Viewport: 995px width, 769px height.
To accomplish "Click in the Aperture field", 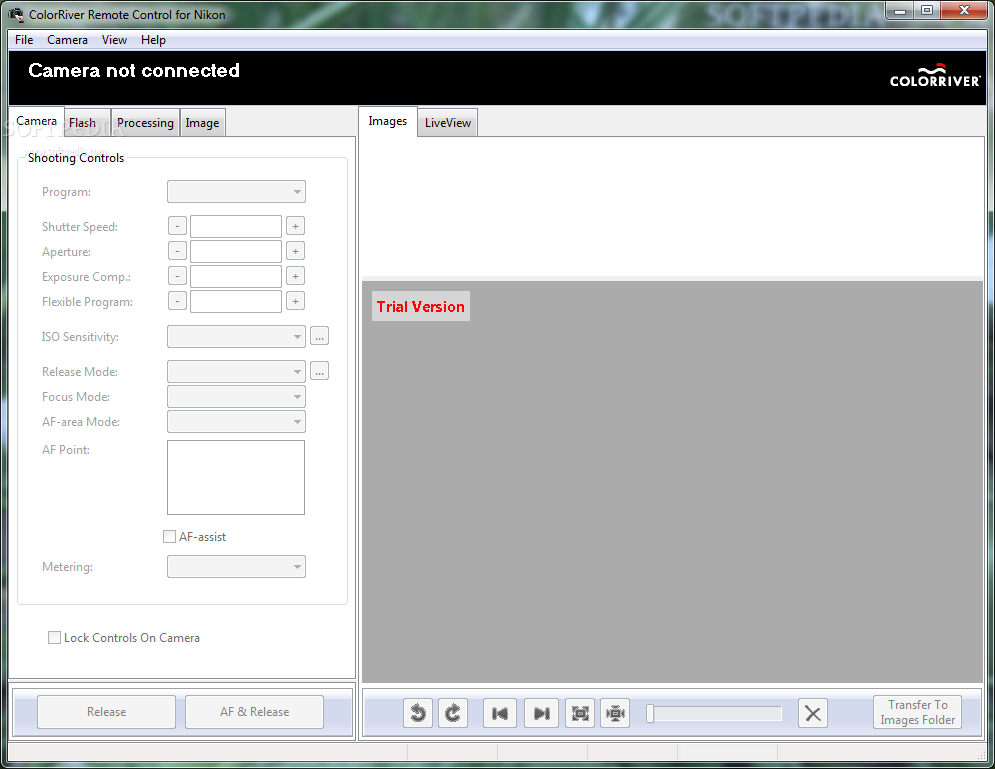I will click(236, 251).
